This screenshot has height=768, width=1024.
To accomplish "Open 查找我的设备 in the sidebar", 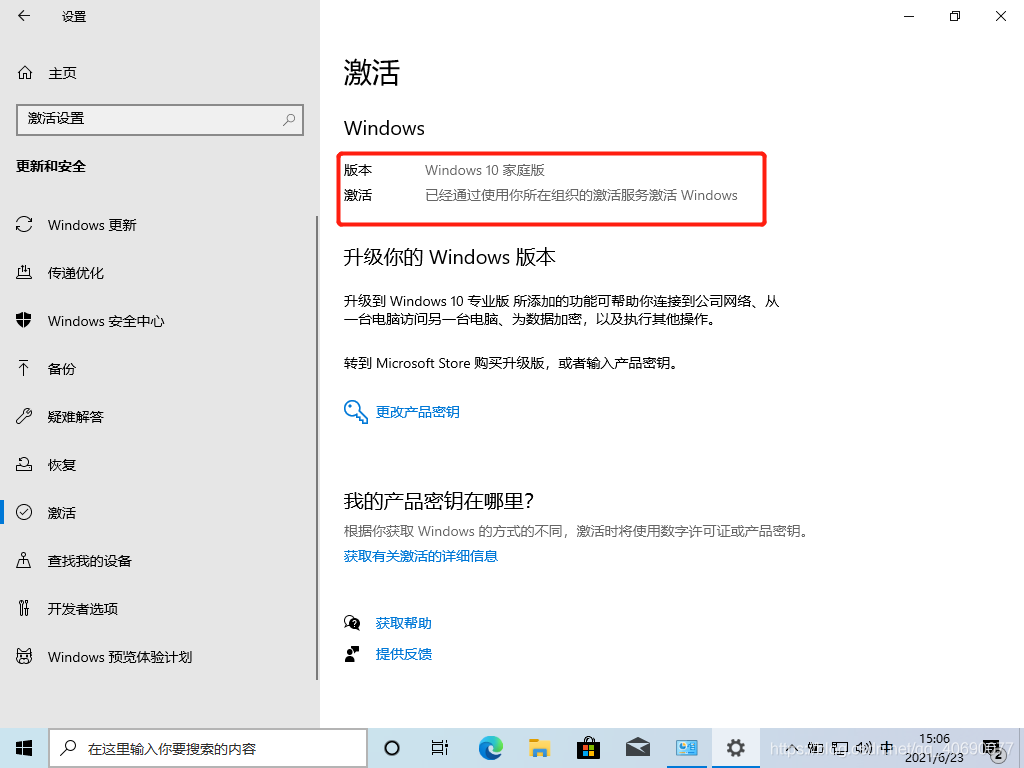I will pyautogui.click(x=158, y=561).
